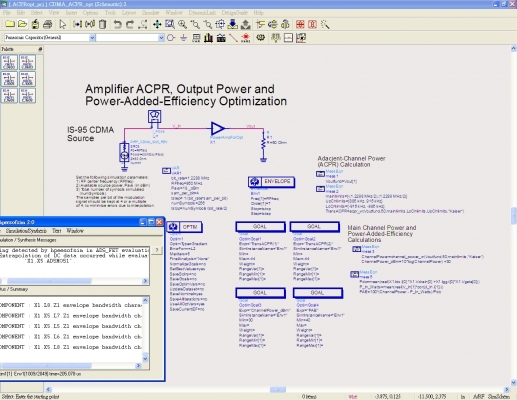
Task: Open the Tools menu
Action: click(x=110, y=13)
